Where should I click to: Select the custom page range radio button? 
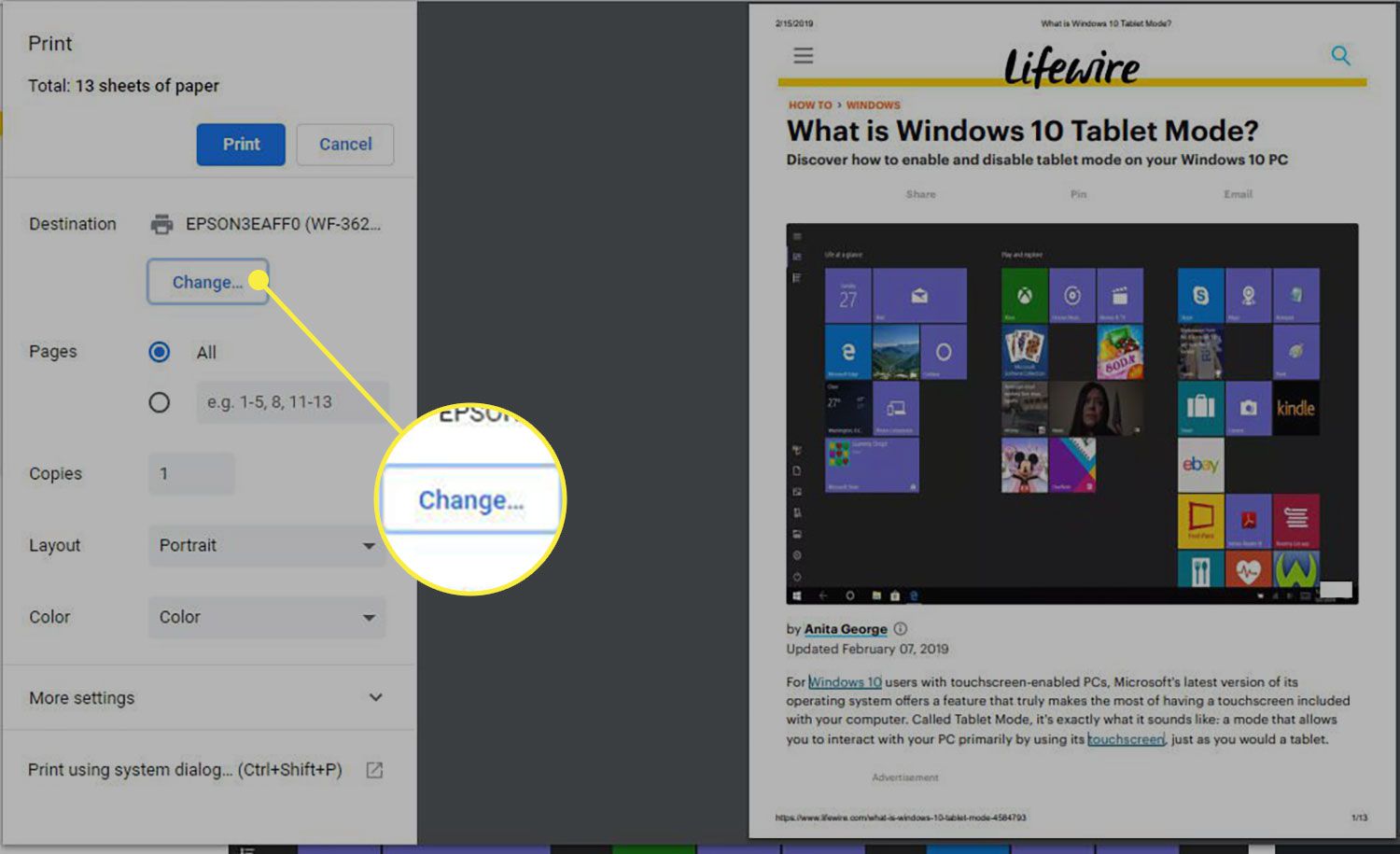pyautogui.click(x=160, y=402)
